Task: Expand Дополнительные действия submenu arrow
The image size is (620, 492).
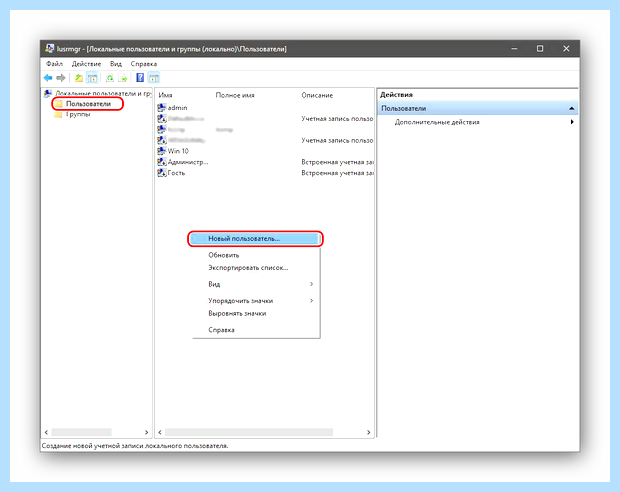Action: 572,122
